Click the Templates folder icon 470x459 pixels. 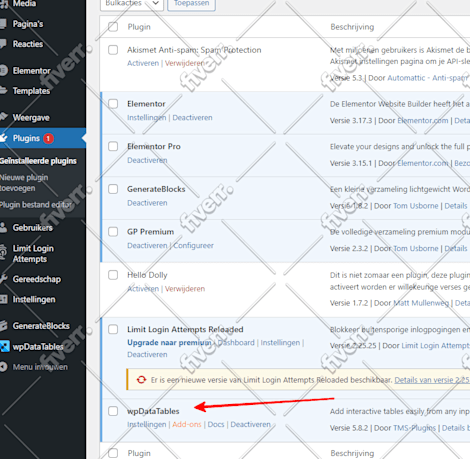click(x=3, y=90)
